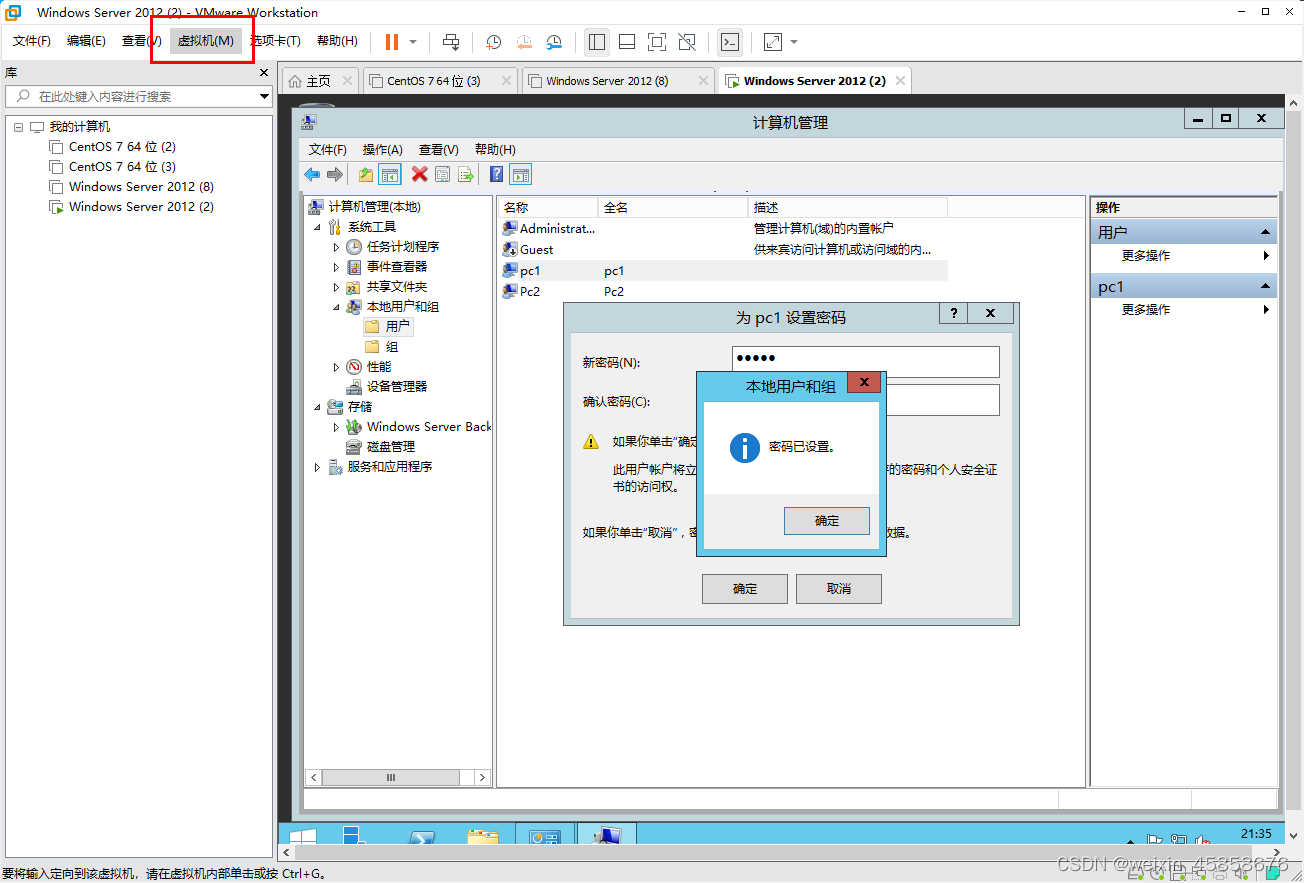The height and width of the screenshot is (883, 1304).
Task: Open the snapshot manager icon
Action: pos(555,42)
